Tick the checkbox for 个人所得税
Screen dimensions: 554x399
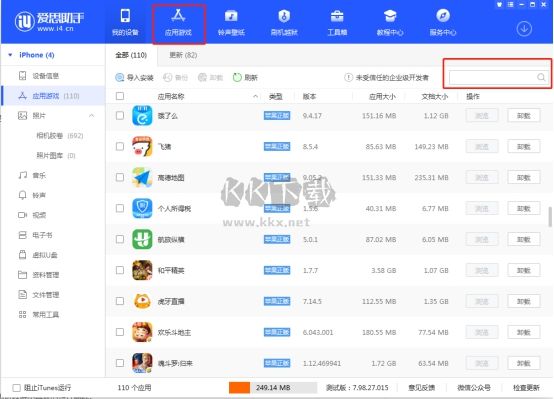(120, 208)
